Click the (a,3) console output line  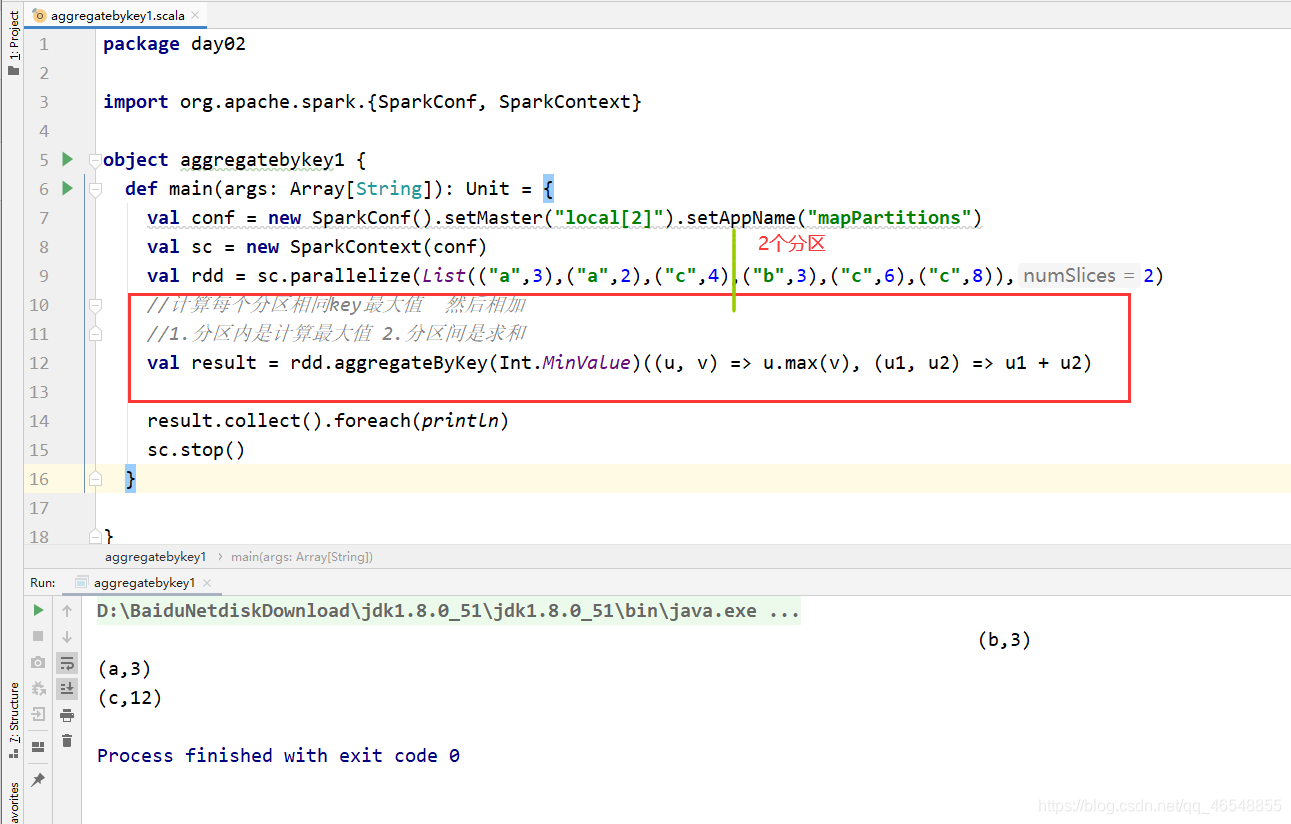(x=124, y=669)
